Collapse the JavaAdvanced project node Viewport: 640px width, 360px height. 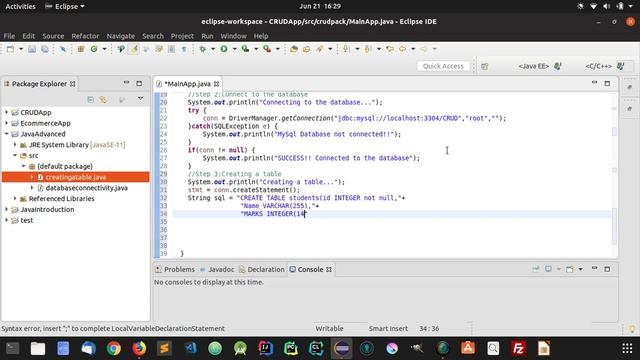point(7,133)
